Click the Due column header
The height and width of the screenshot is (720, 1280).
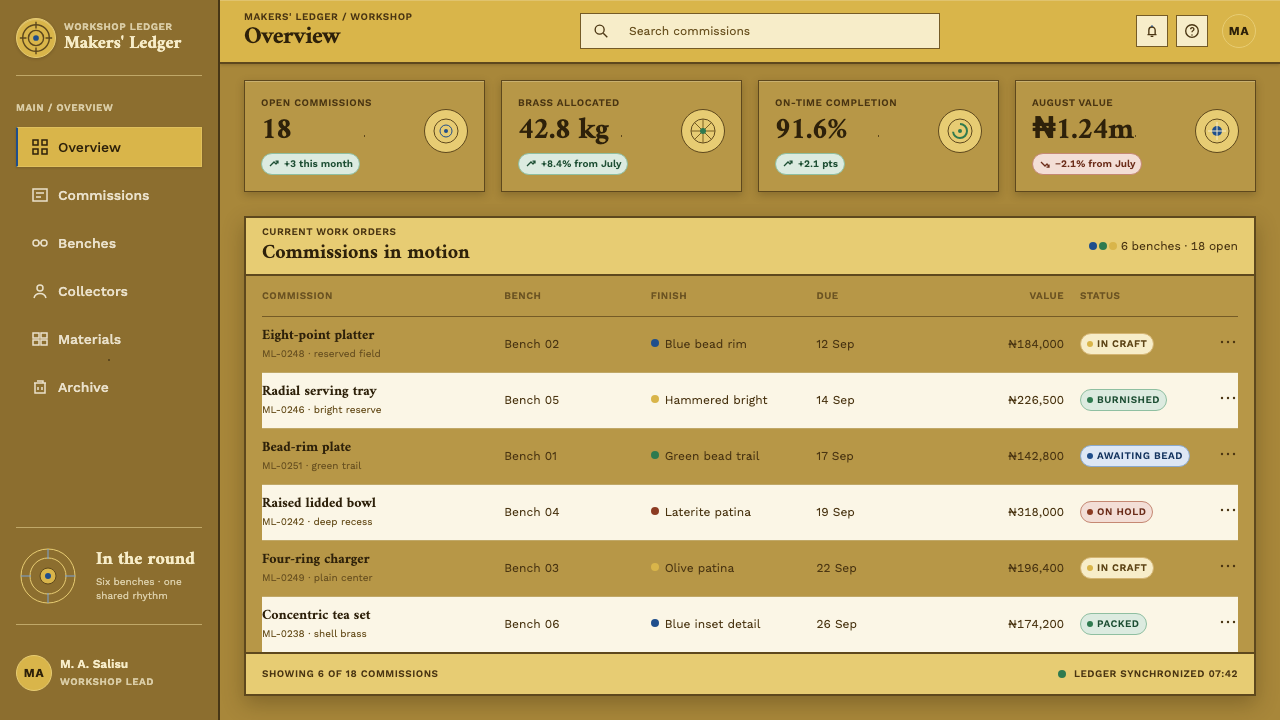point(827,296)
